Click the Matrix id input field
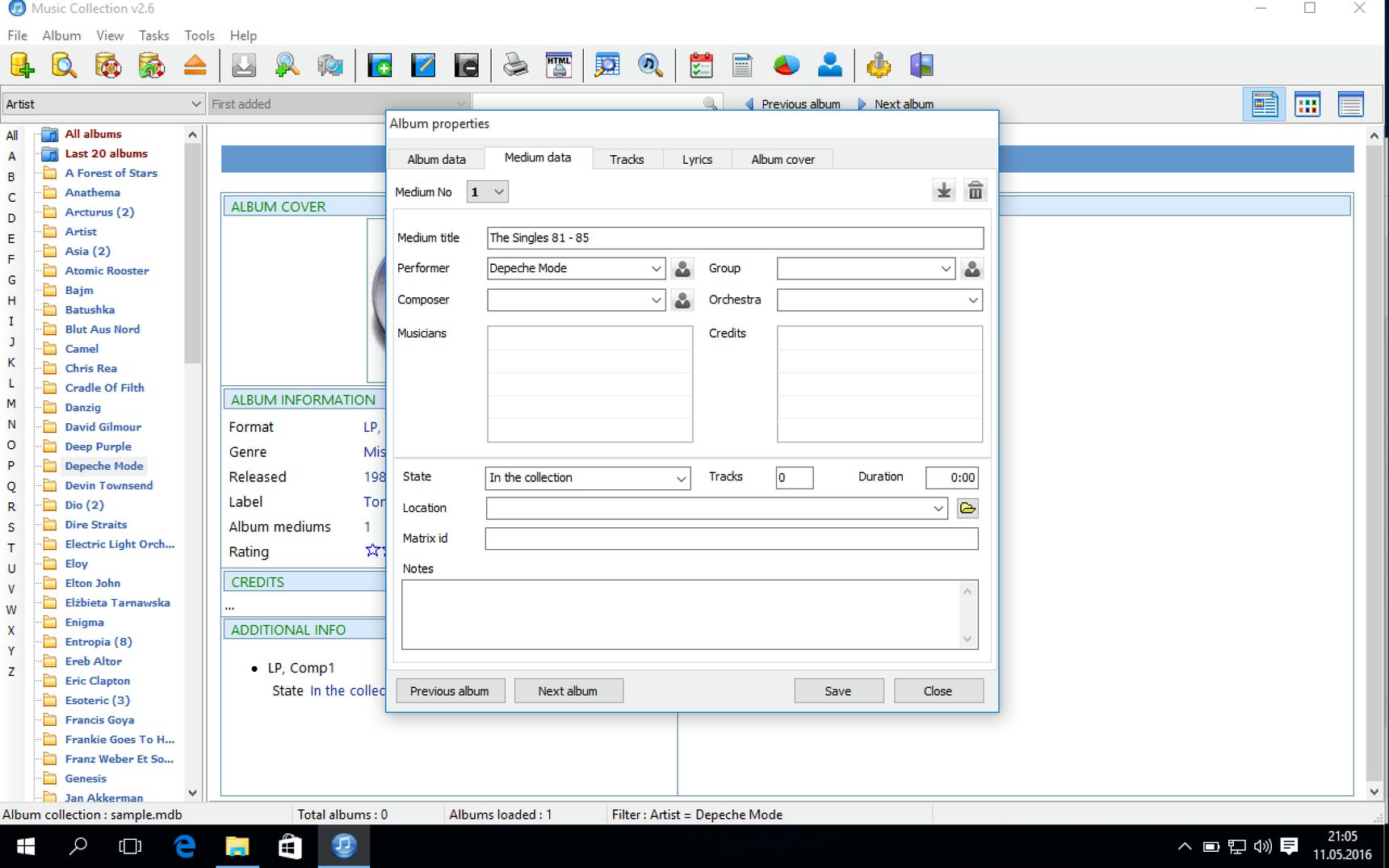This screenshot has height=868, width=1389. (x=731, y=539)
